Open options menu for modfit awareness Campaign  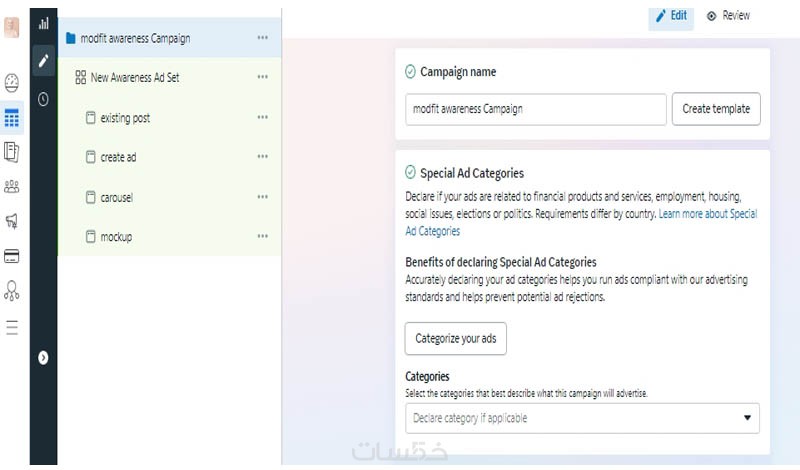pyautogui.click(x=262, y=38)
